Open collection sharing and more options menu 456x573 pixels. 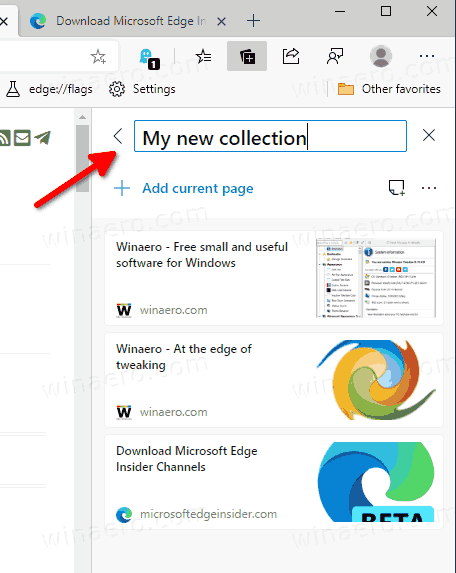429,188
